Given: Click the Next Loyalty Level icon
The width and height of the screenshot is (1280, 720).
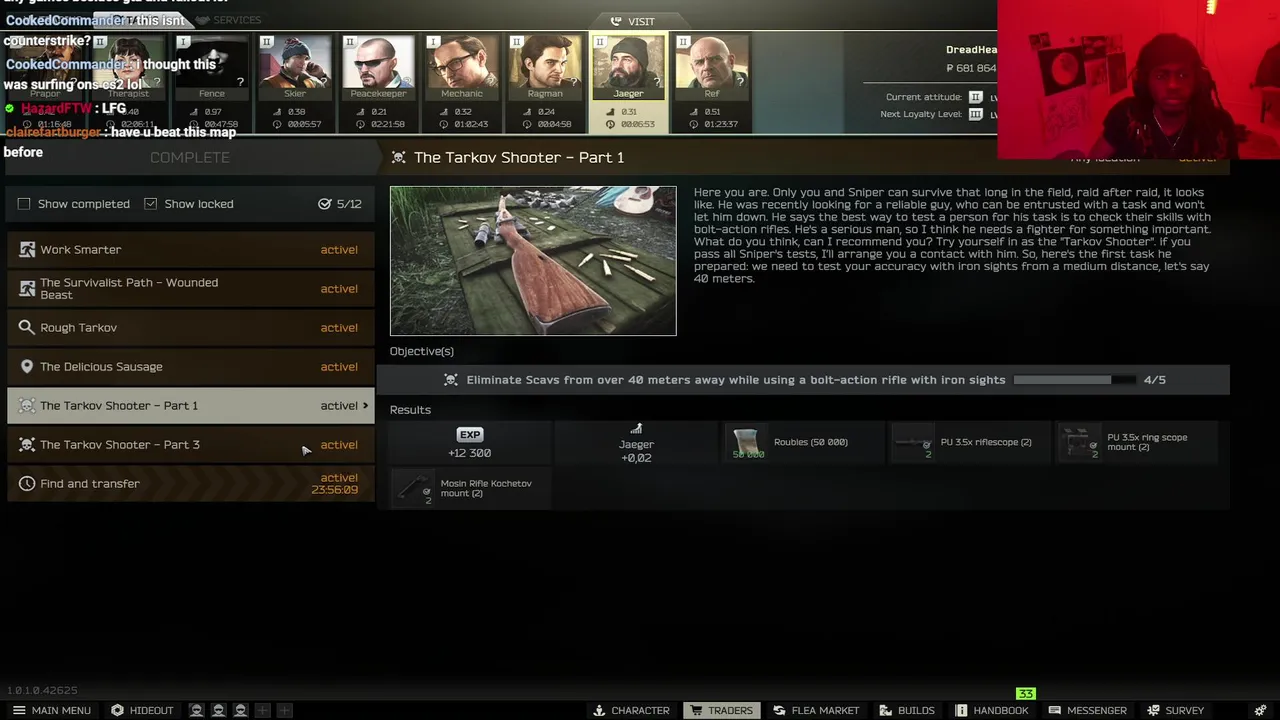Looking at the screenshot, I should point(976,114).
